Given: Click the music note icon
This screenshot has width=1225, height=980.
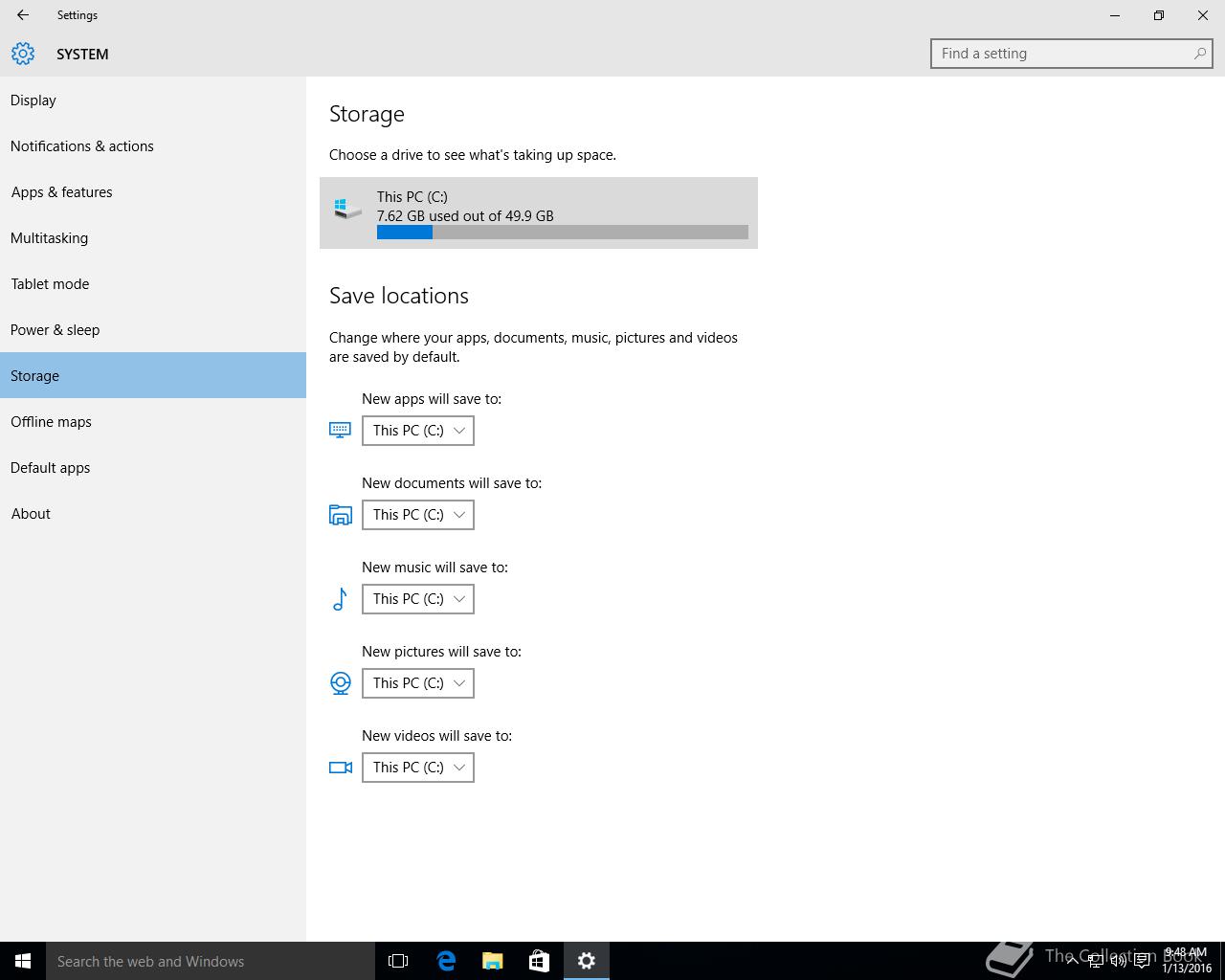Looking at the screenshot, I should (340, 599).
